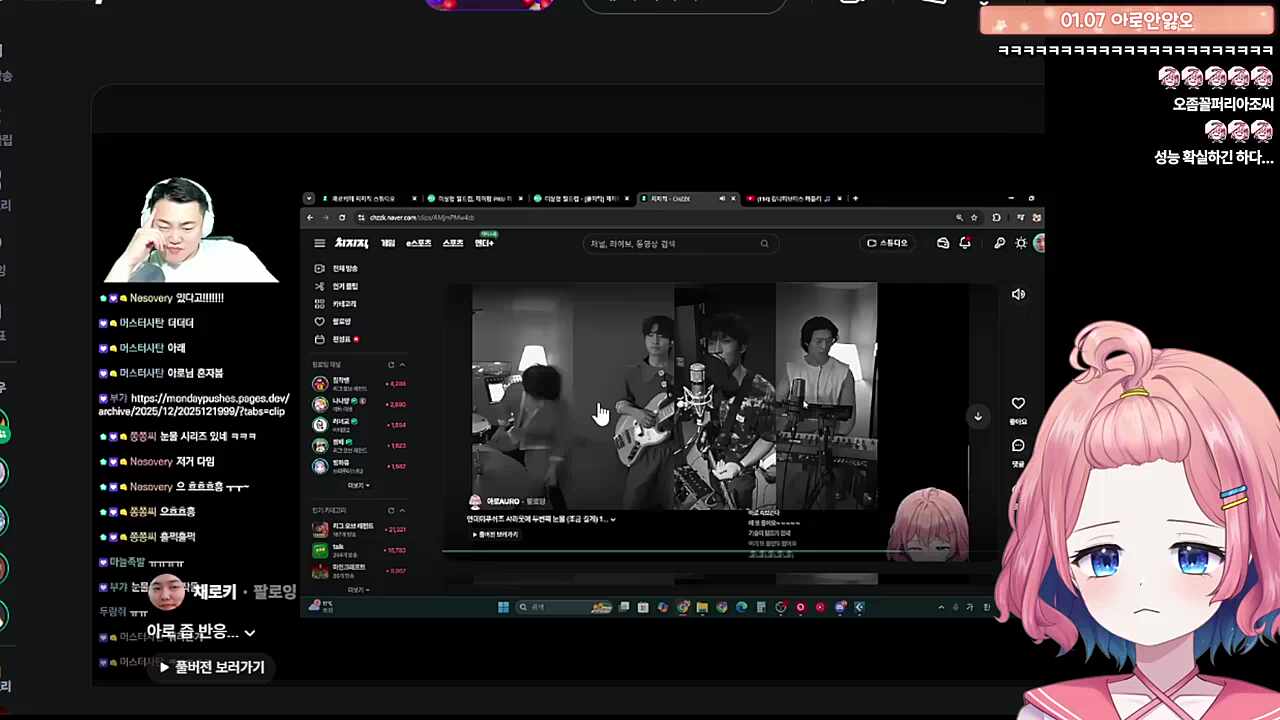Mute the clip using the speaker icon

(x=1018, y=294)
